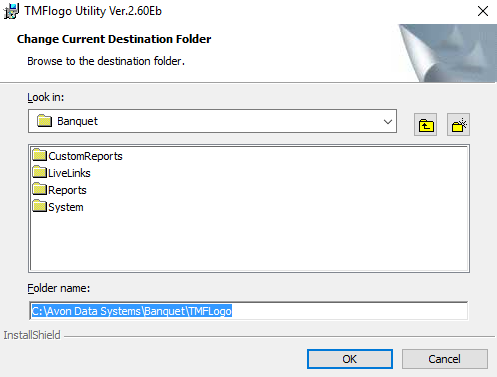Image resolution: width=497 pixels, height=377 pixels.
Task: Click in the Folder name field
Action: (249, 311)
